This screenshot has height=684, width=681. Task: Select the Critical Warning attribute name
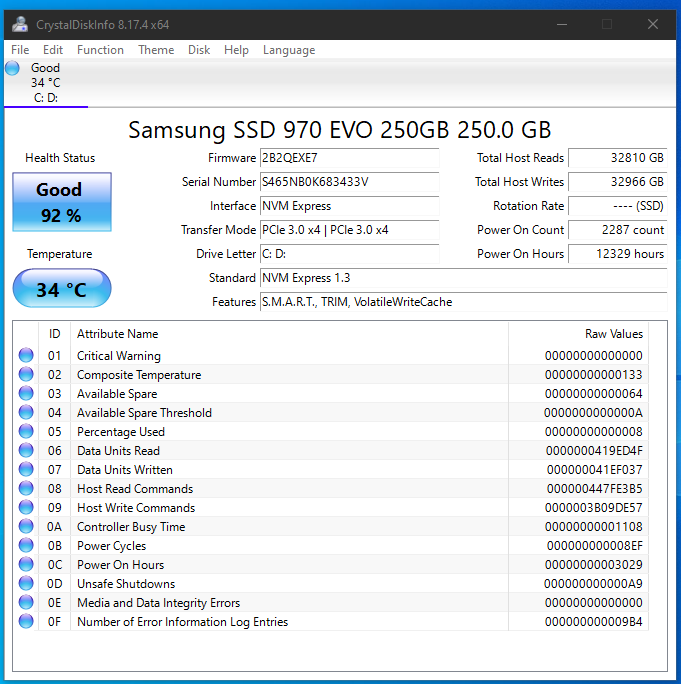coord(119,356)
